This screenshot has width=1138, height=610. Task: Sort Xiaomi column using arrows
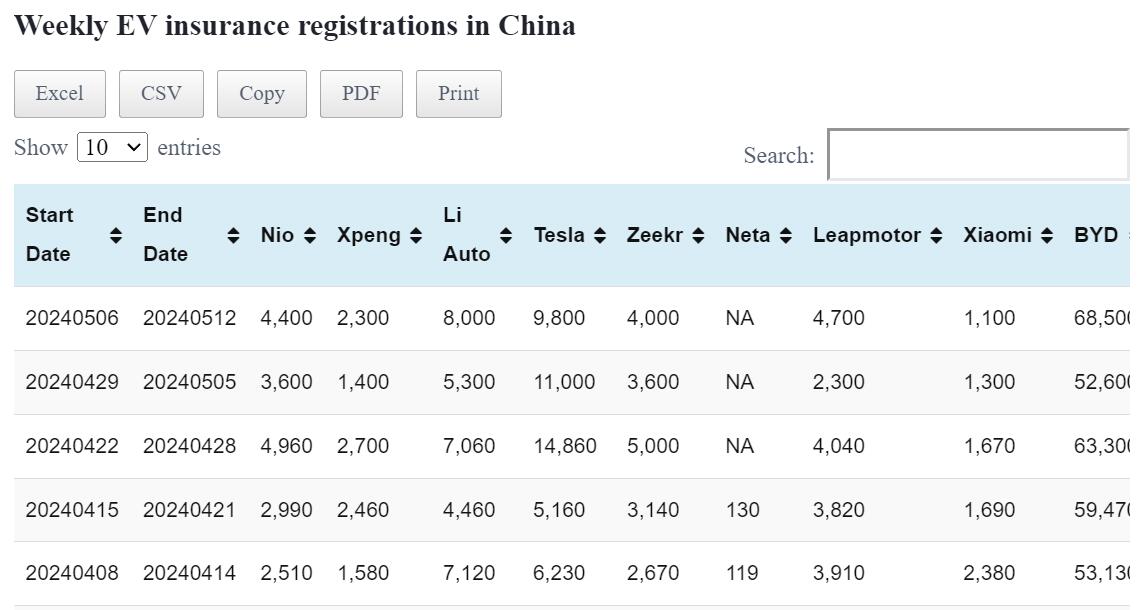click(x=1047, y=235)
